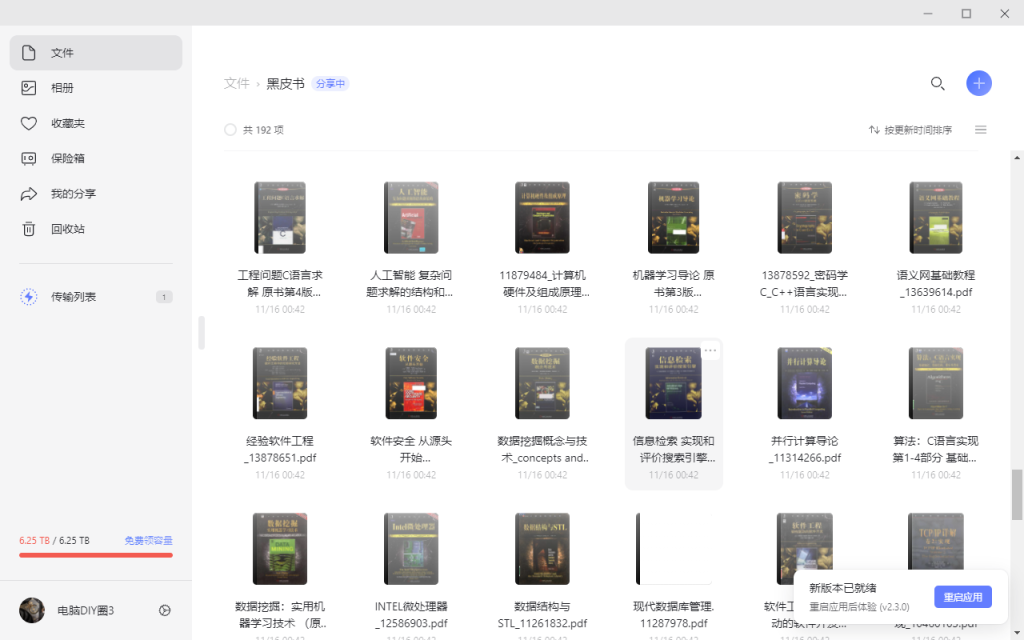The image size is (1024, 640).
Task: Click the account name 电脑DIY圈3
Action: tap(86, 611)
